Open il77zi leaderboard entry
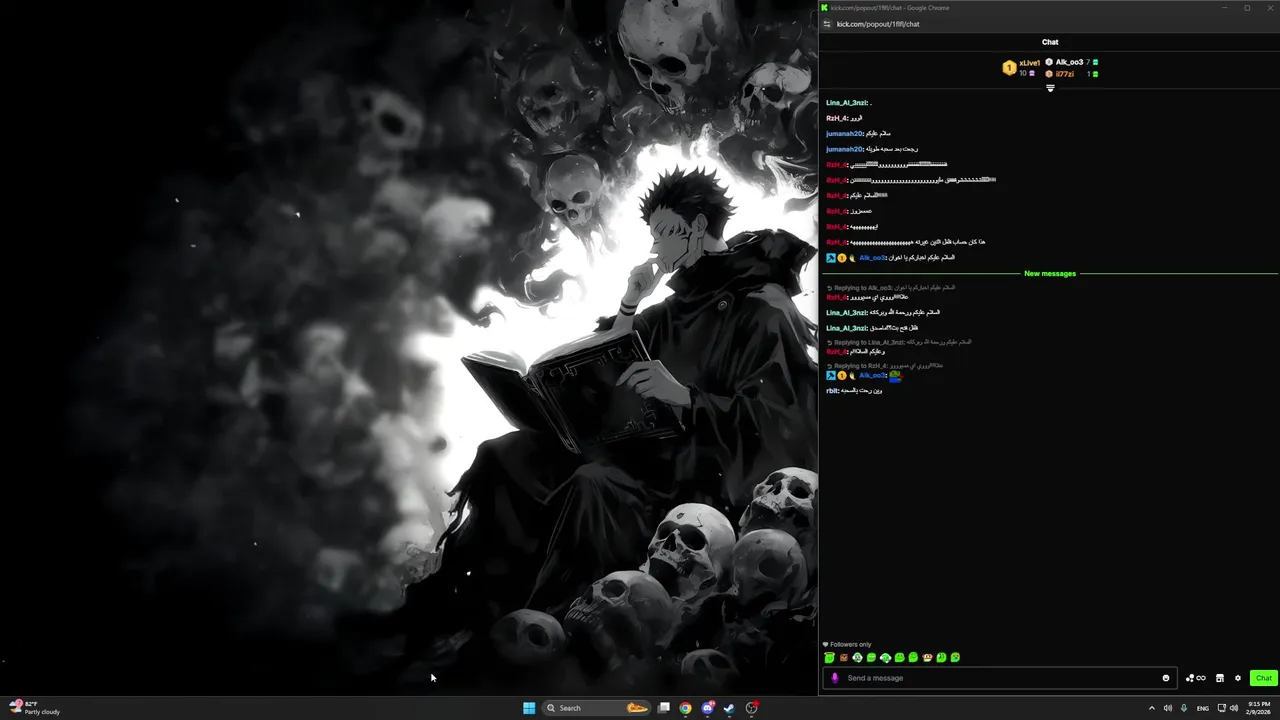The image size is (1280, 720). tap(1064, 74)
